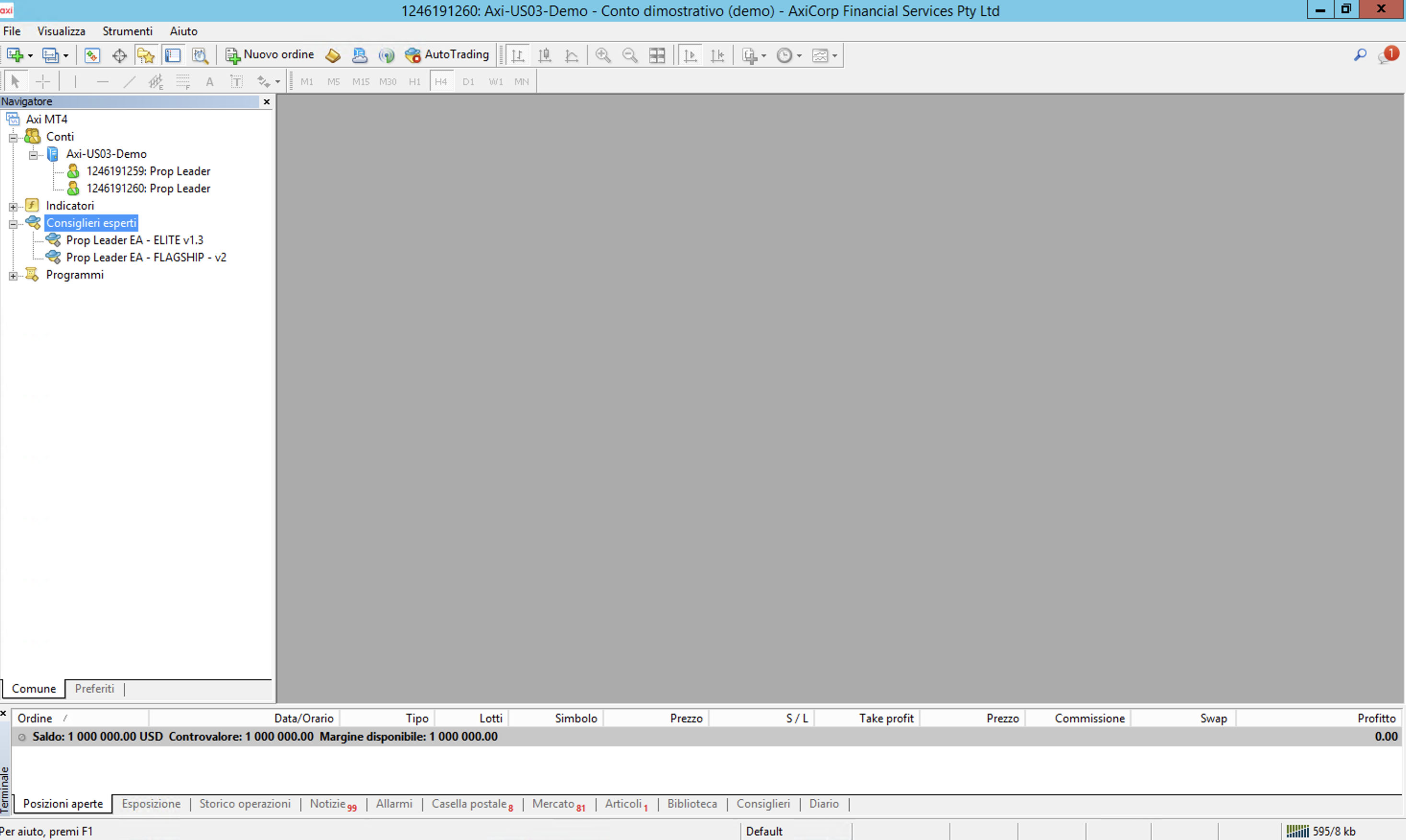Viewport: 1406px width, 840px height.
Task: Open the search magnifier icon
Action: tap(1359, 55)
